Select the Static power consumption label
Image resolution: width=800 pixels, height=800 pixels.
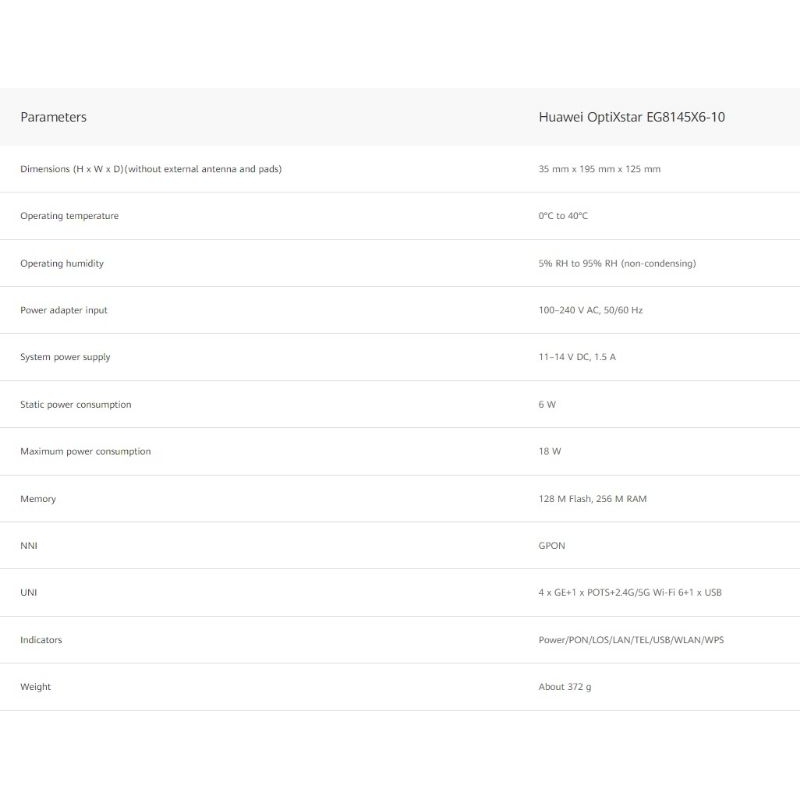pos(75,404)
